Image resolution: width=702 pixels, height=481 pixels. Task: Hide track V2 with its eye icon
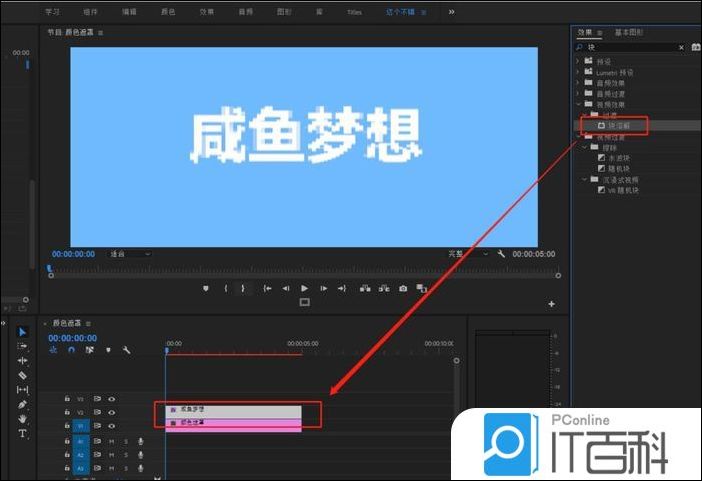pyautogui.click(x=111, y=412)
